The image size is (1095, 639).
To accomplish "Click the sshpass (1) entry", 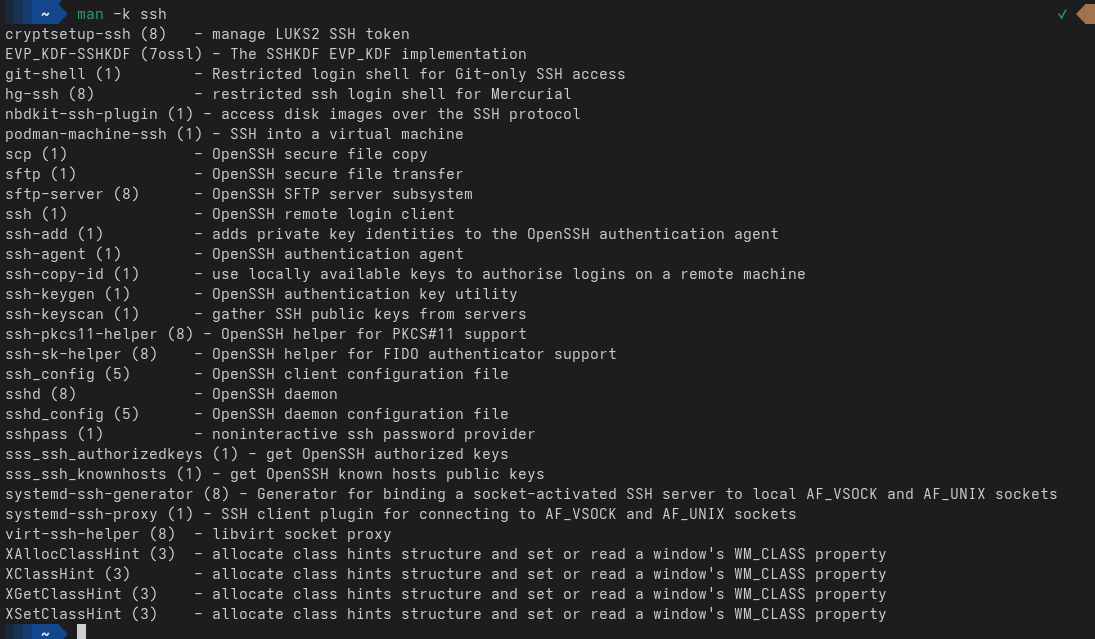I will [54, 434].
